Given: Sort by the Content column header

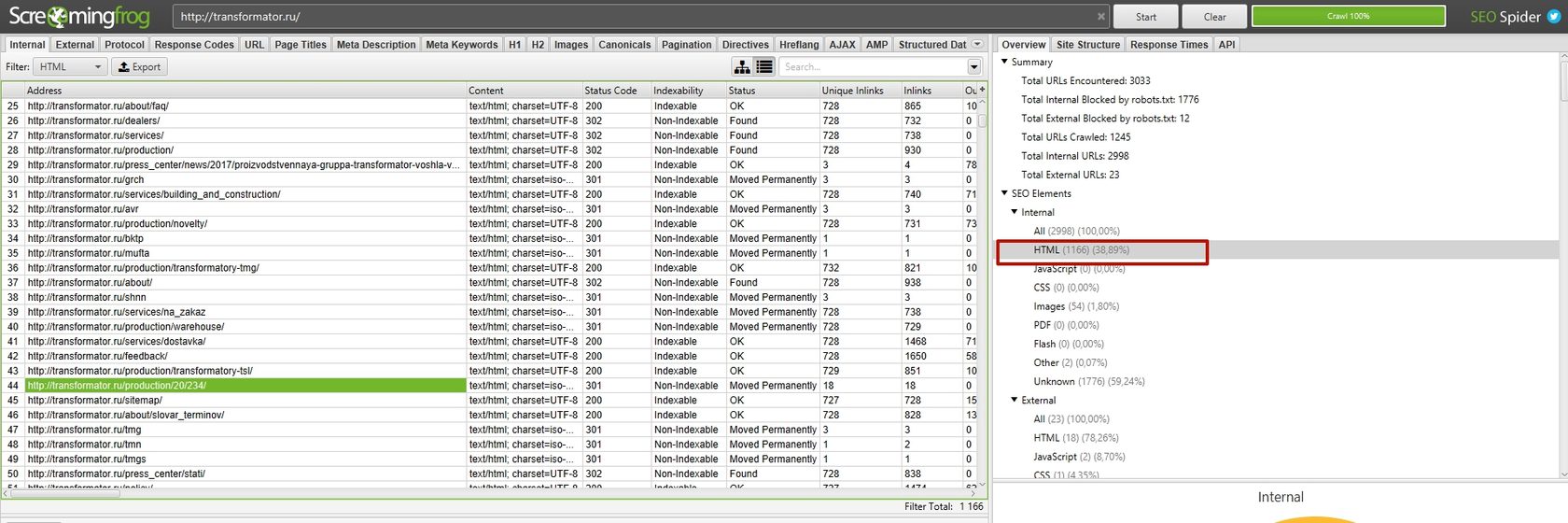Looking at the screenshot, I should tap(524, 91).
